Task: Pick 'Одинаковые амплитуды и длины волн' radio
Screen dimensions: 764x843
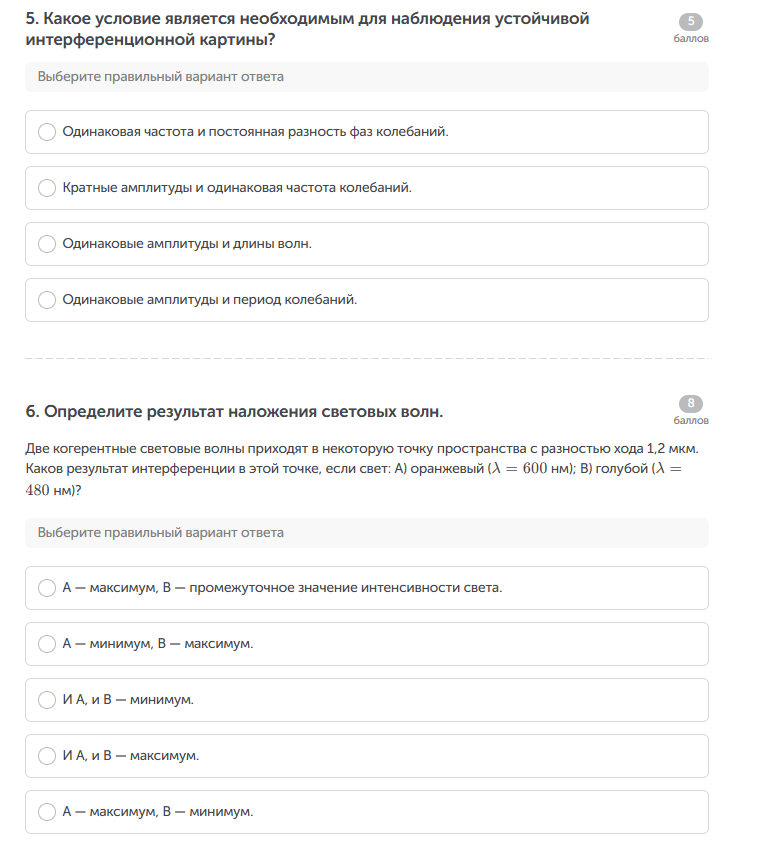Action: (47, 244)
